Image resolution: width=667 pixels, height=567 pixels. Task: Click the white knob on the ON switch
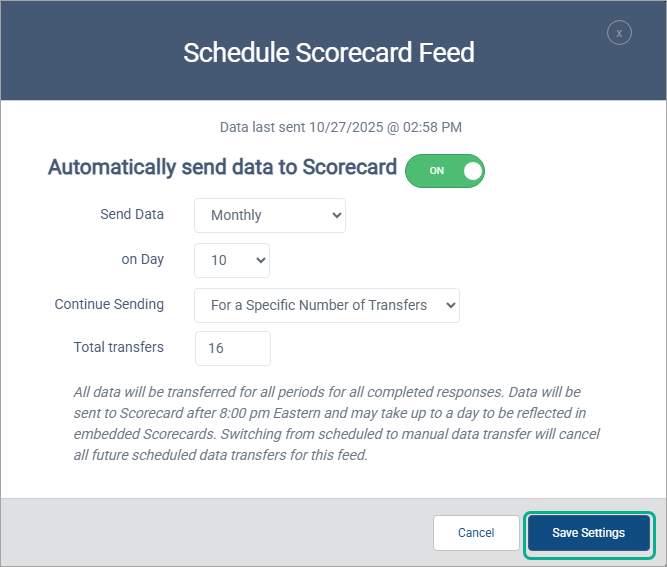(472, 171)
